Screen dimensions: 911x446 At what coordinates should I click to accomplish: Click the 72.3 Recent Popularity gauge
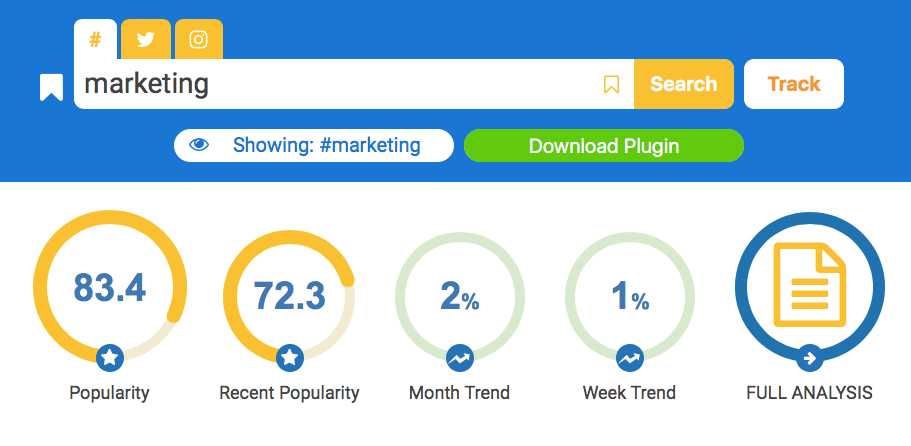(289, 296)
